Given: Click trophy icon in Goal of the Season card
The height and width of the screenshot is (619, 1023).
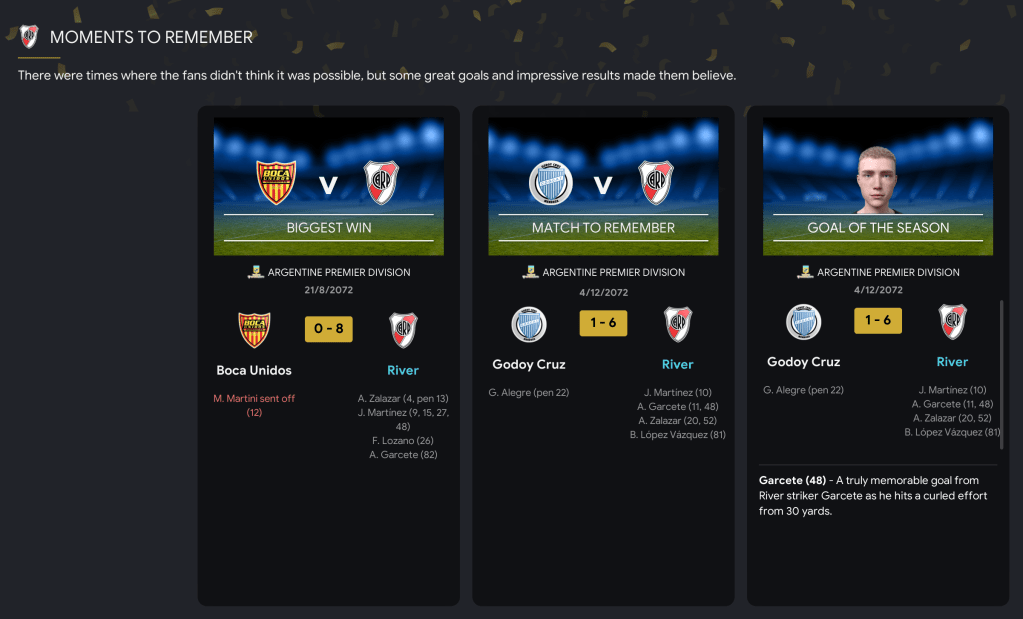Looking at the screenshot, I should point(805,272).
